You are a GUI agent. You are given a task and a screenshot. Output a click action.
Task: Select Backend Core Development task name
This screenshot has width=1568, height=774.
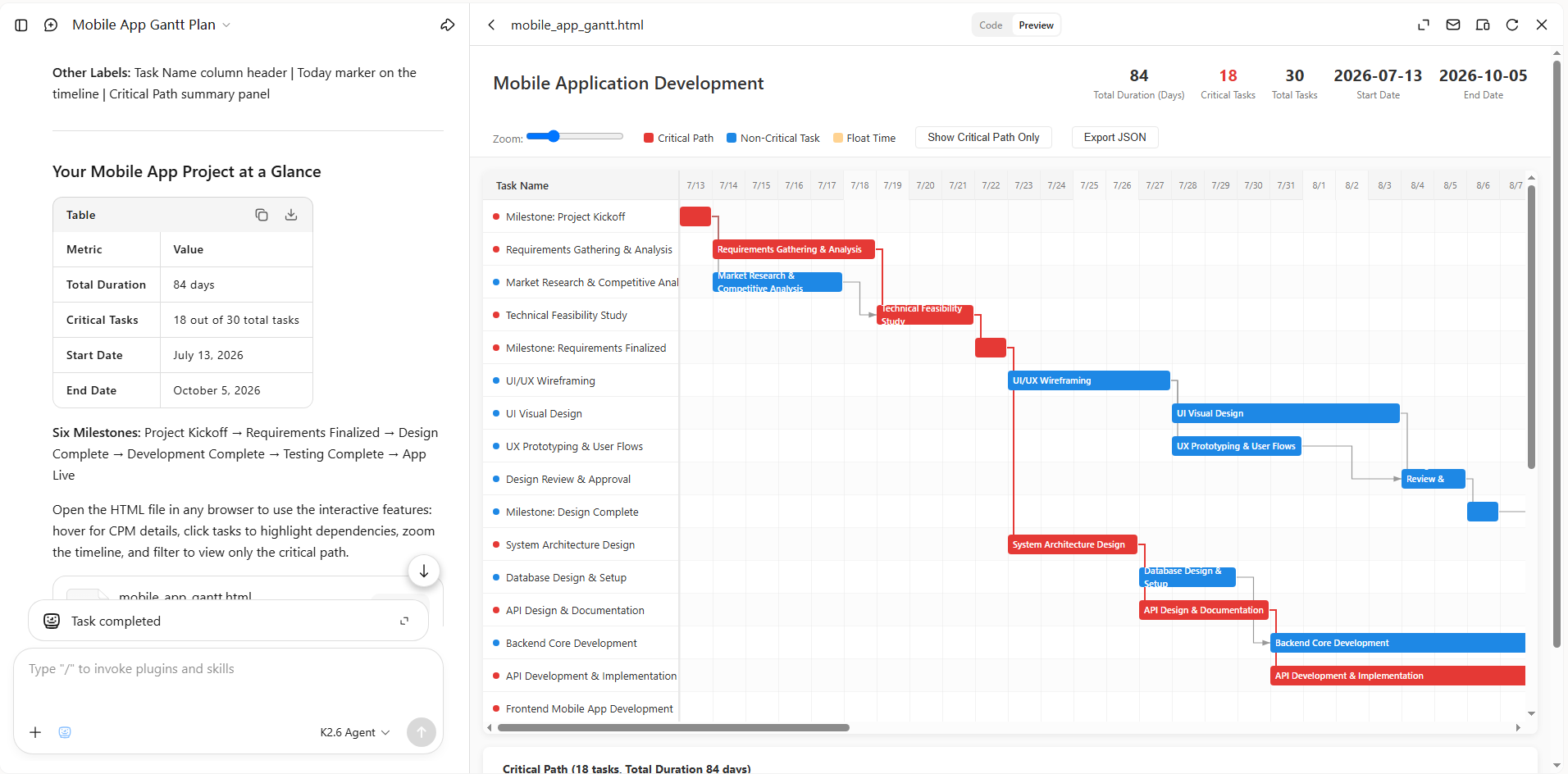(571, 643)
